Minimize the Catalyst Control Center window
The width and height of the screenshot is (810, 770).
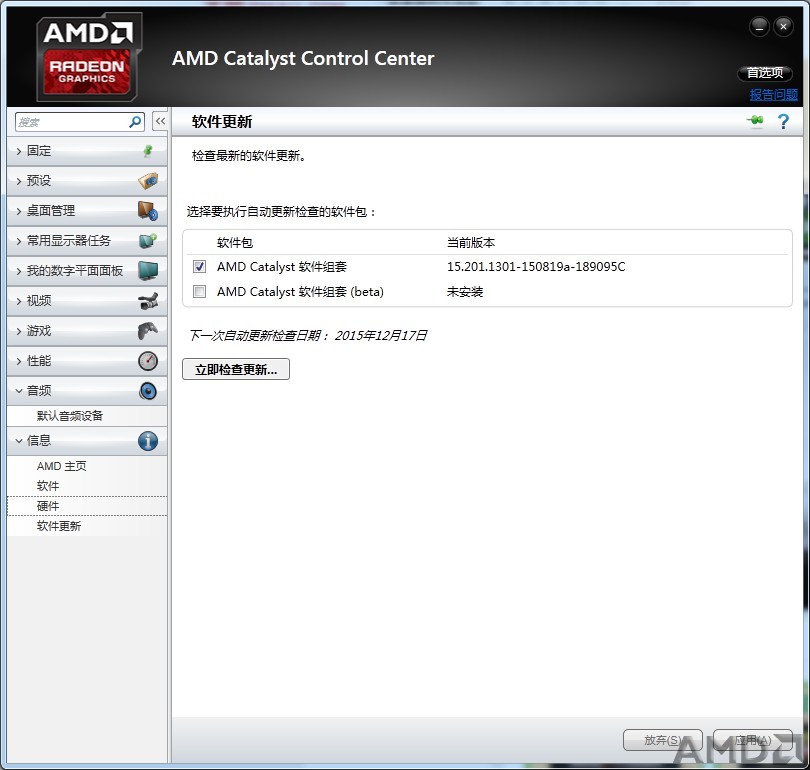pyautogui.click(x=759, y=27)
